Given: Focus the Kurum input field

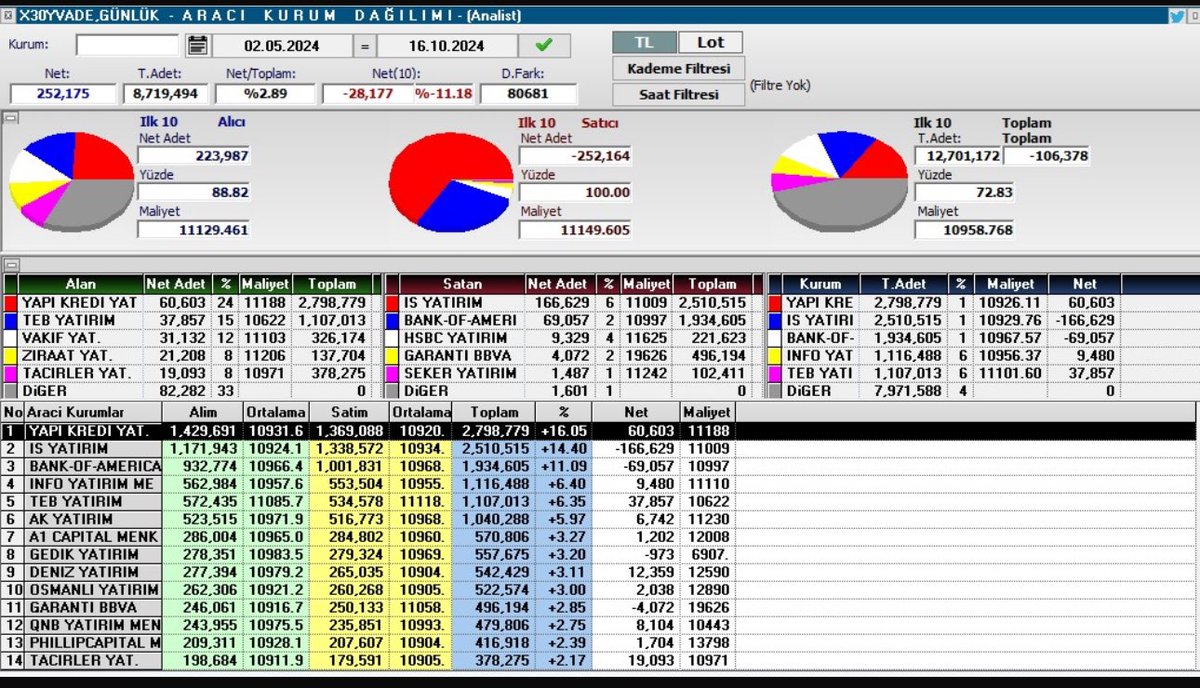Looking at the screenshot, I should 128,45.
